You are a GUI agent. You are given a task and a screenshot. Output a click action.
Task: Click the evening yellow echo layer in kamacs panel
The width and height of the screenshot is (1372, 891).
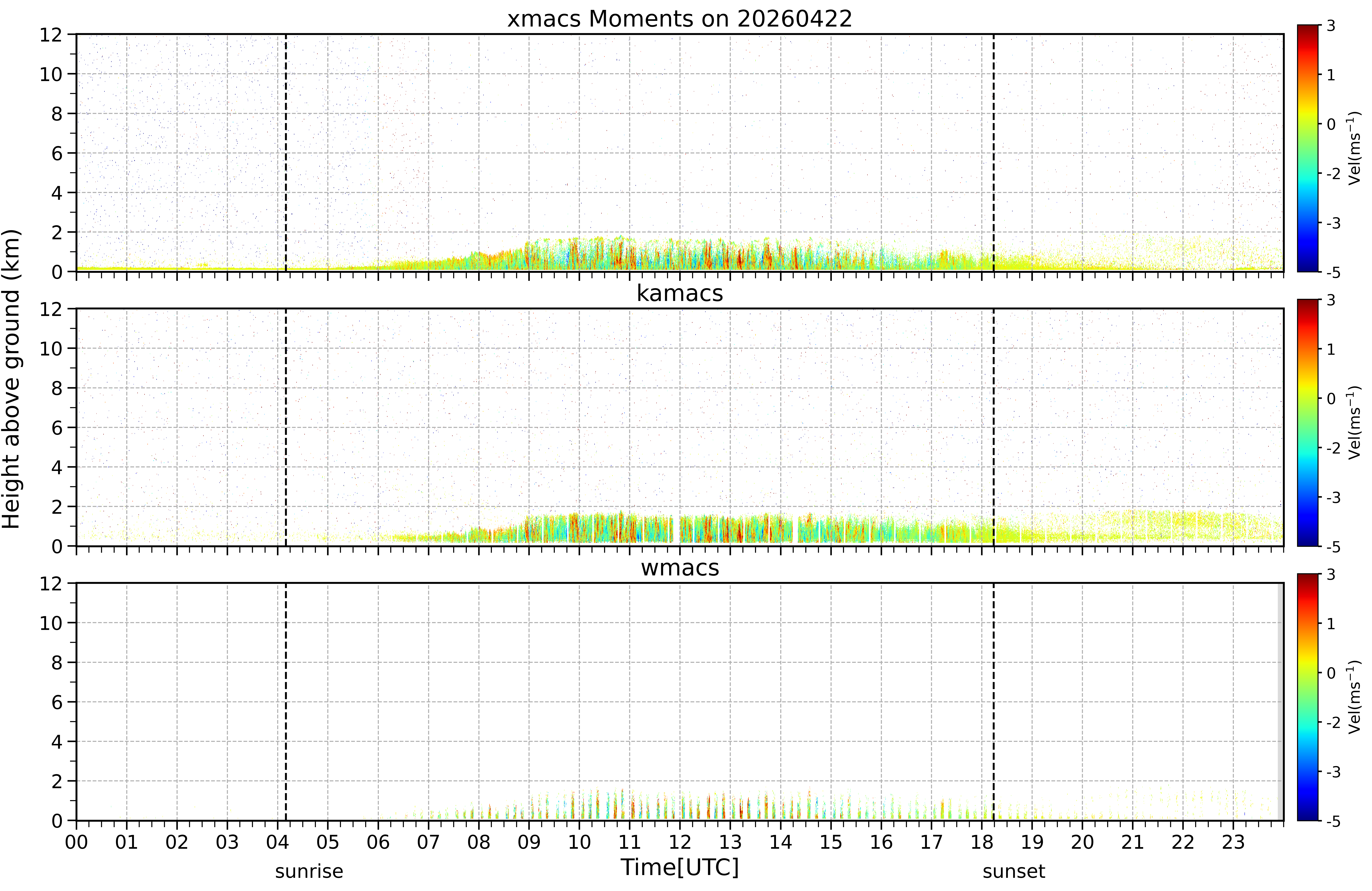coord(1139,527)
